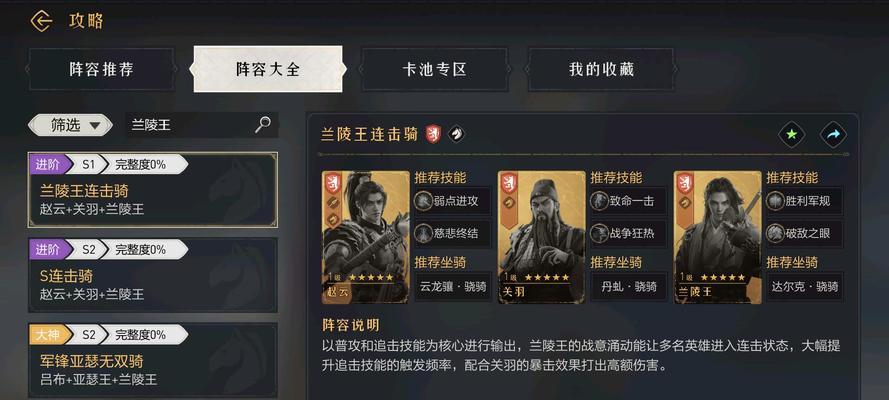Select the 军锋亚瑟无双骑 lineup entry
Image resolution: width=889 pixels, height=400 pixels.
(x=153, y=360)
